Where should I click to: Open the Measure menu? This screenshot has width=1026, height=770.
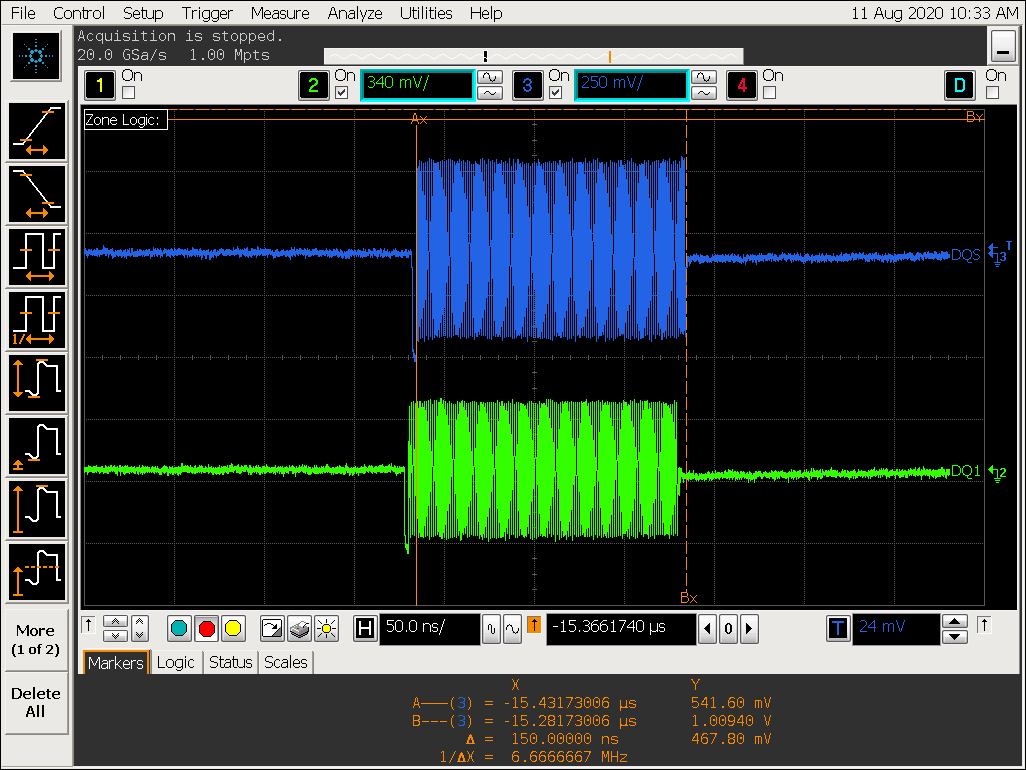[280, 13]
